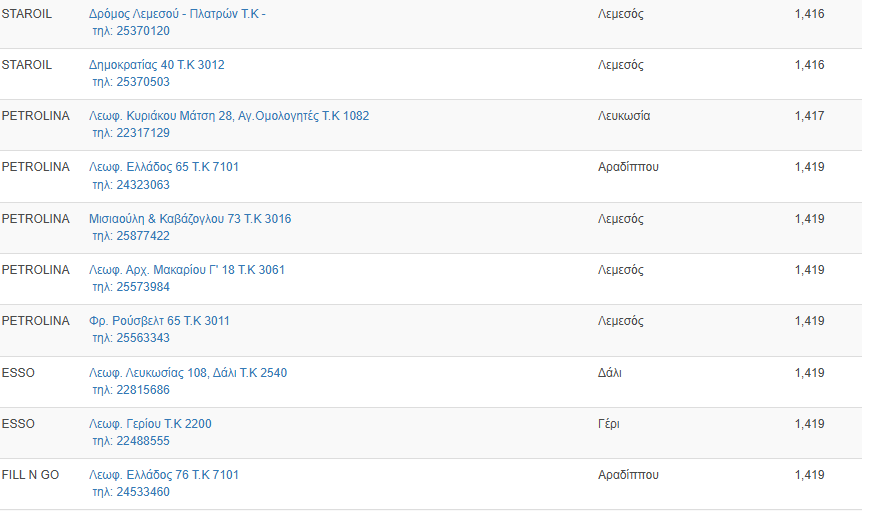Click phone number 24533460
The height and width of the screenshot is (511, 871).
click(x=131, y=492)
